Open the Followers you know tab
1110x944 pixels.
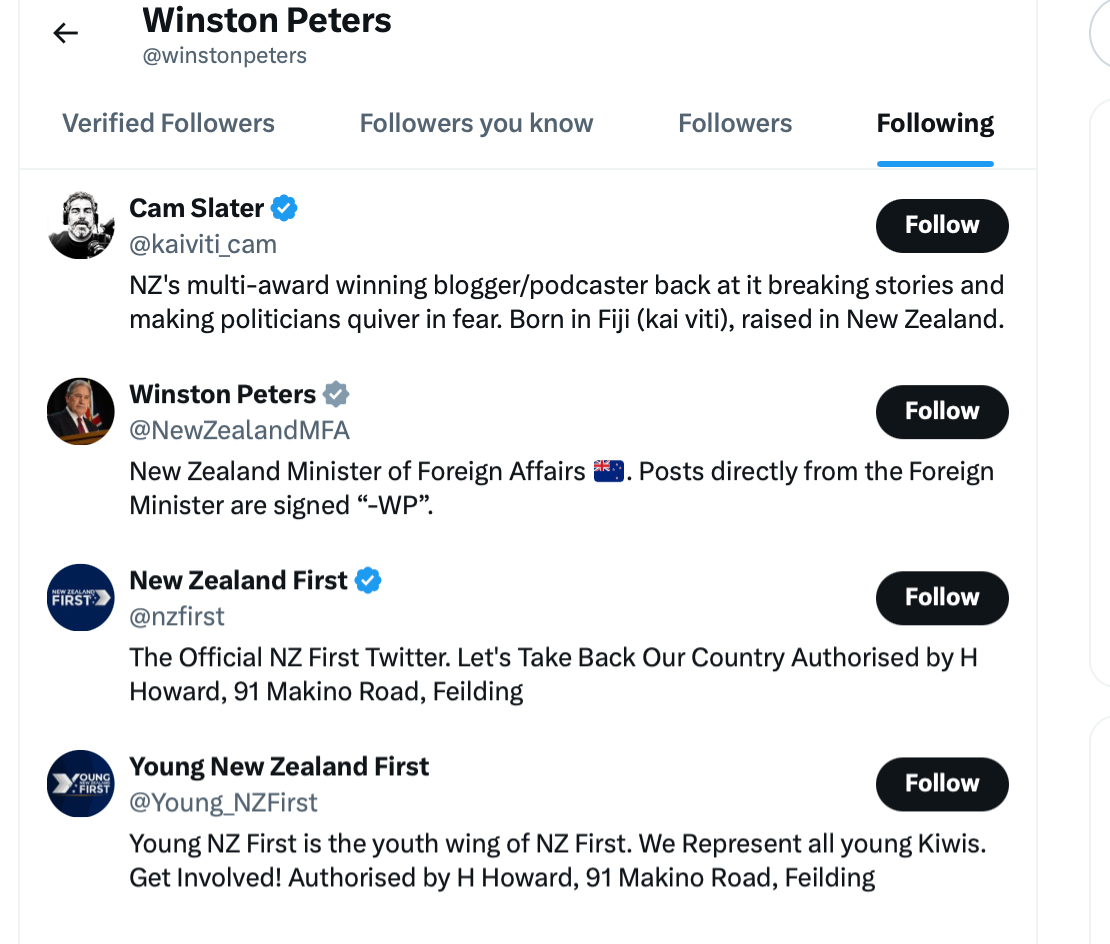pyautogui.click(x=476, y=123)
